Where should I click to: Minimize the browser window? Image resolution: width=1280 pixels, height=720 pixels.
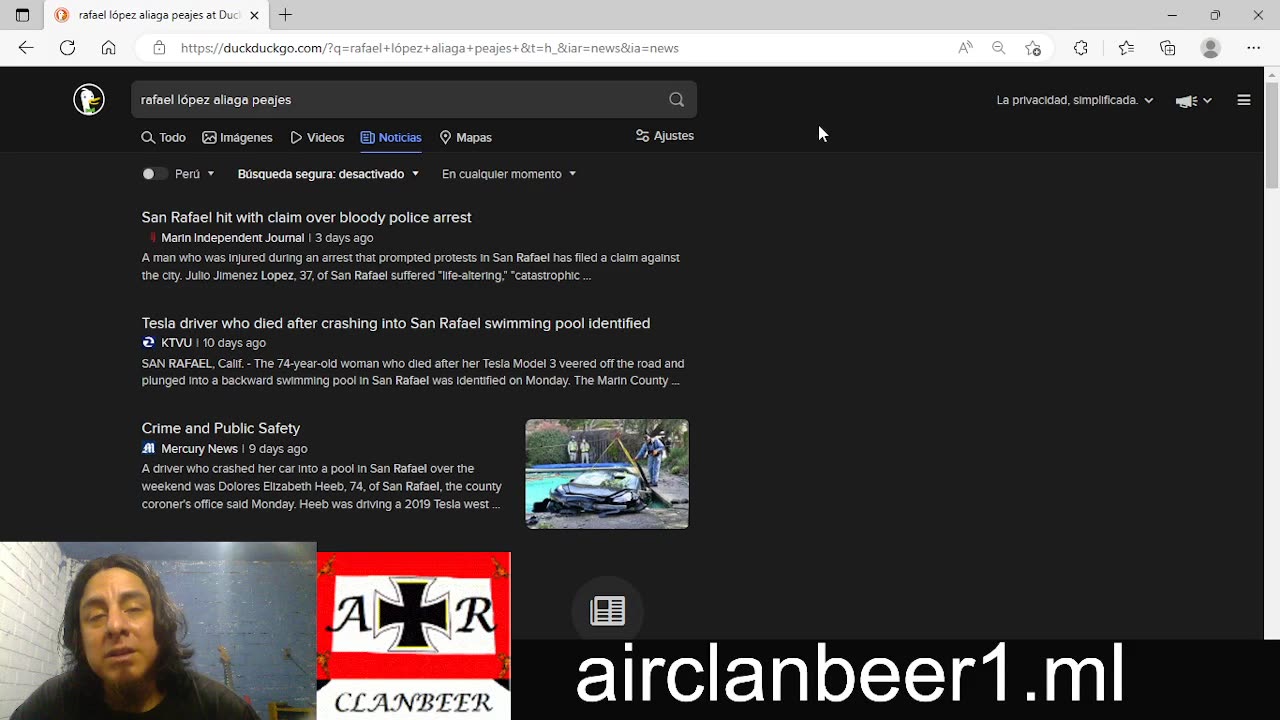tap(1172, 15)
